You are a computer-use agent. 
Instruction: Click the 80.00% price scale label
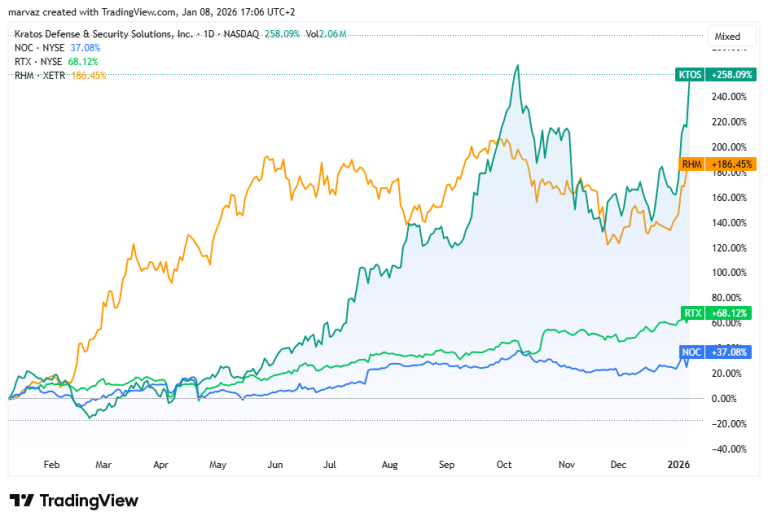click(x=729, y=298)
